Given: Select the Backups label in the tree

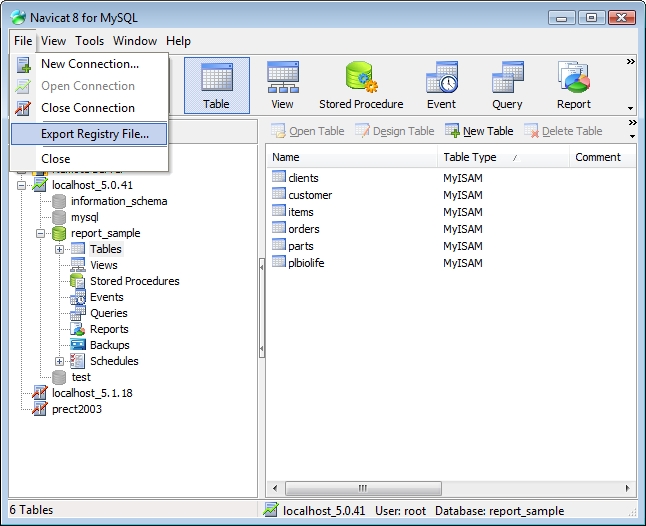Looking at the screenshot, I should click(110, 345).
